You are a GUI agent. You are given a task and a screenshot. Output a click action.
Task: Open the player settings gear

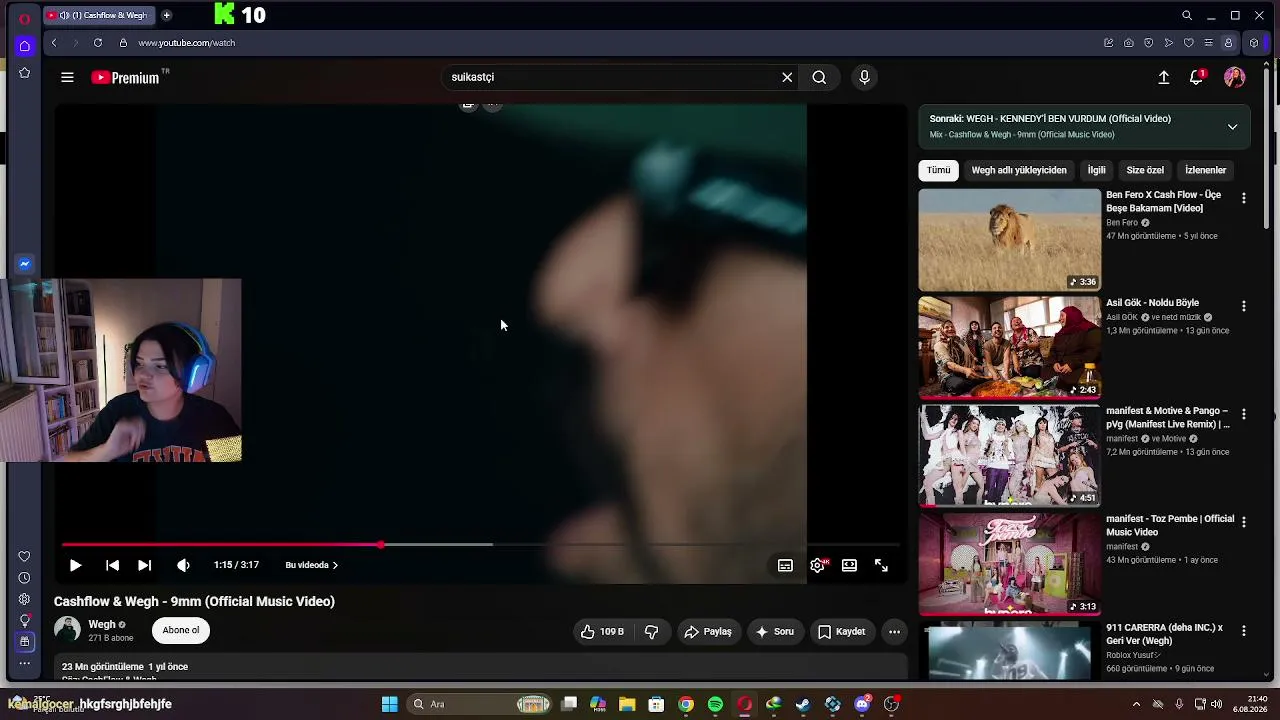click(x=817, y=565)
